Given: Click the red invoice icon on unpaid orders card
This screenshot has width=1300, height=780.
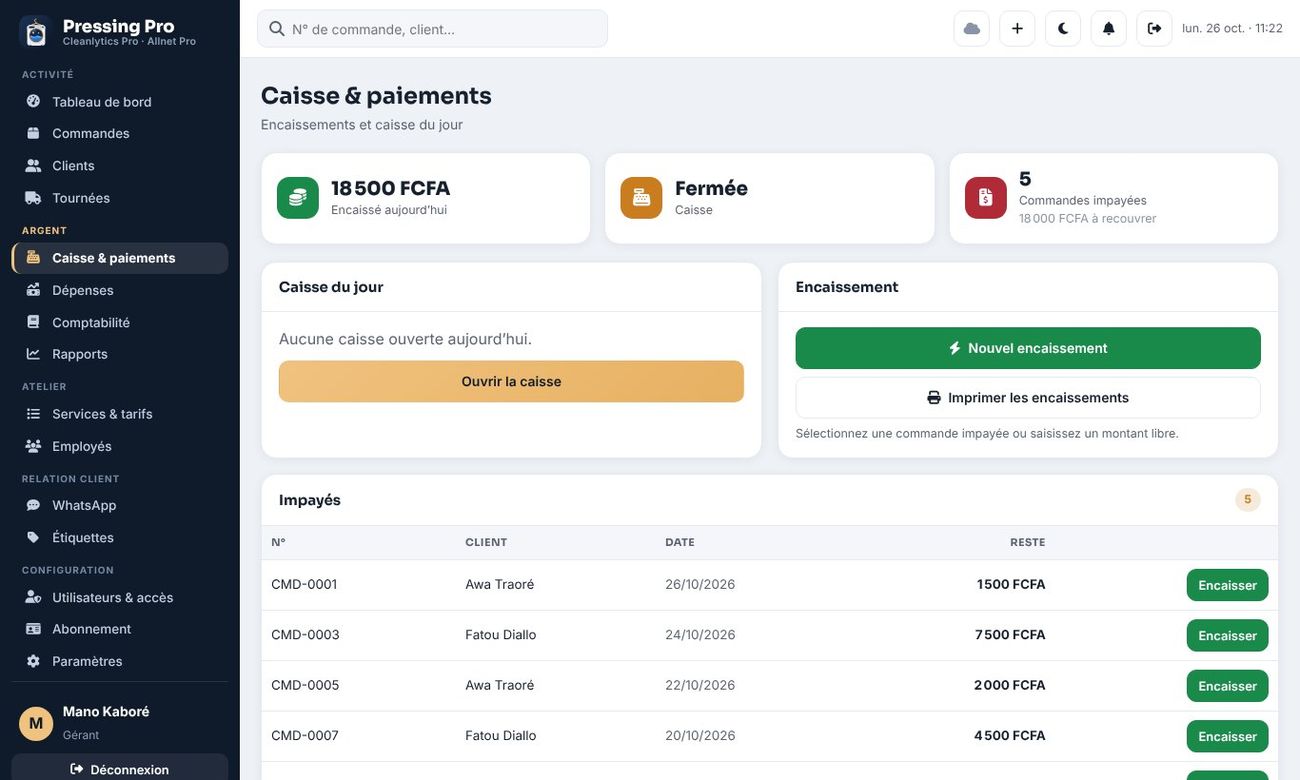Looking at the screenshot, I should (986, 198).
